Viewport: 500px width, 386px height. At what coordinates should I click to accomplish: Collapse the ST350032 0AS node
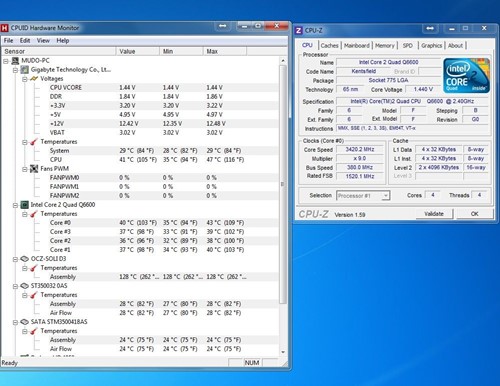click(15, 286)
